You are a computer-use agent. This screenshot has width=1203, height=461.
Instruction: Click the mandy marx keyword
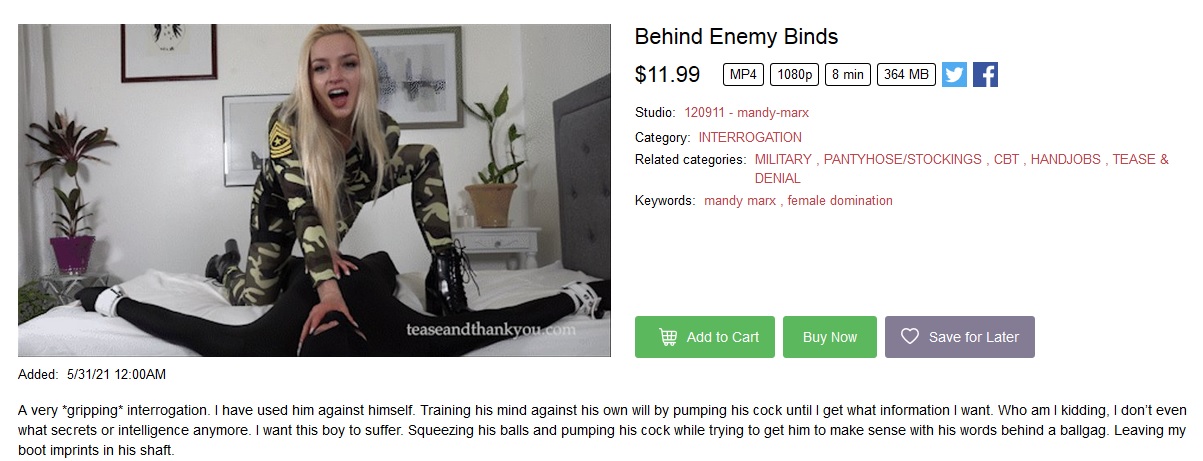[x=739, y=200]
